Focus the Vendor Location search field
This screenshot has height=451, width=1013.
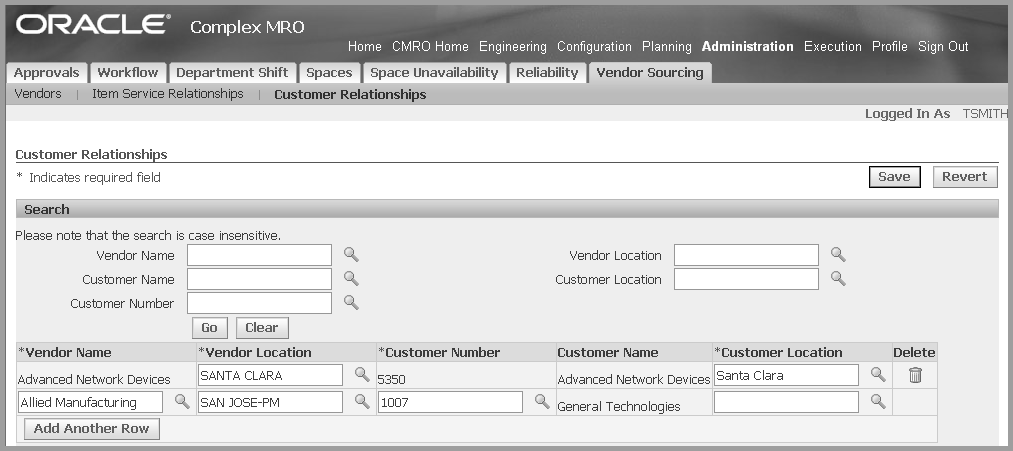click(746, 255)
